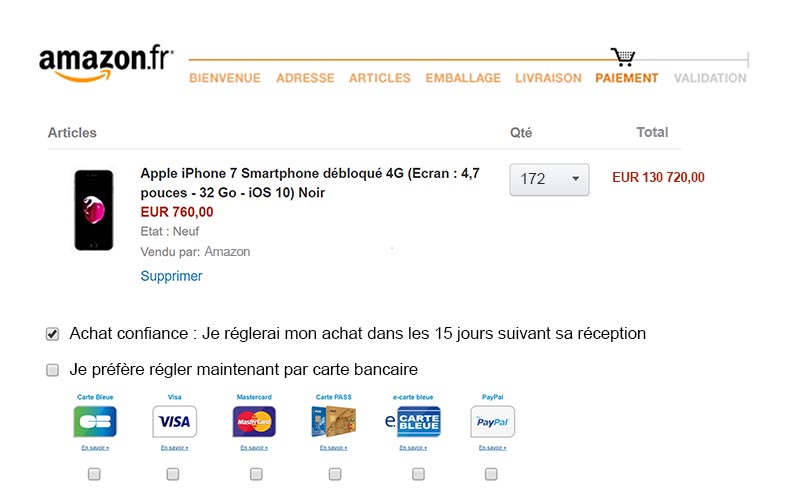Check the box under Visa
This screenshot has width=785, height=502.
173,473
